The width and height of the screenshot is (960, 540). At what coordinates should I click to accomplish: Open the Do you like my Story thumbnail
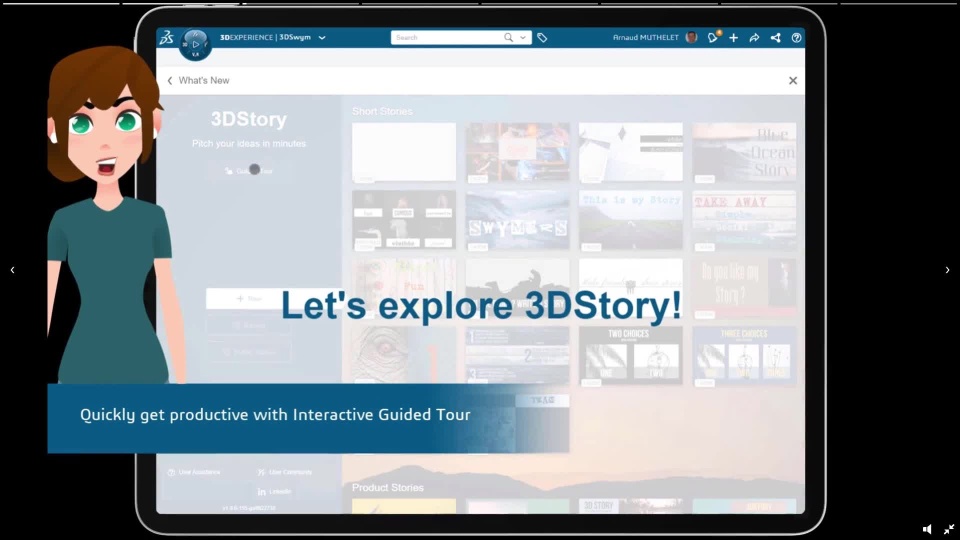coord(744,288)
